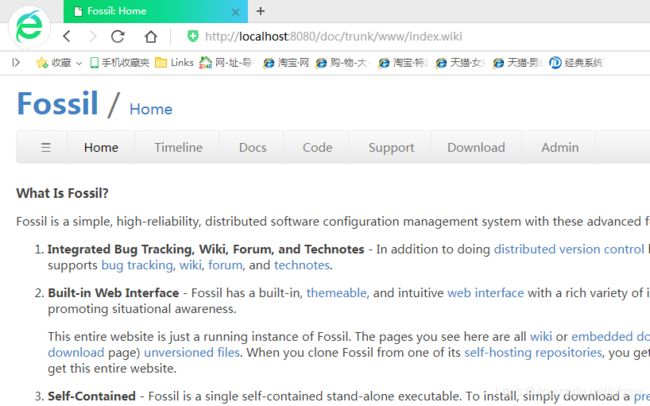Open Admin in the Fossil menu

point(560,147)
